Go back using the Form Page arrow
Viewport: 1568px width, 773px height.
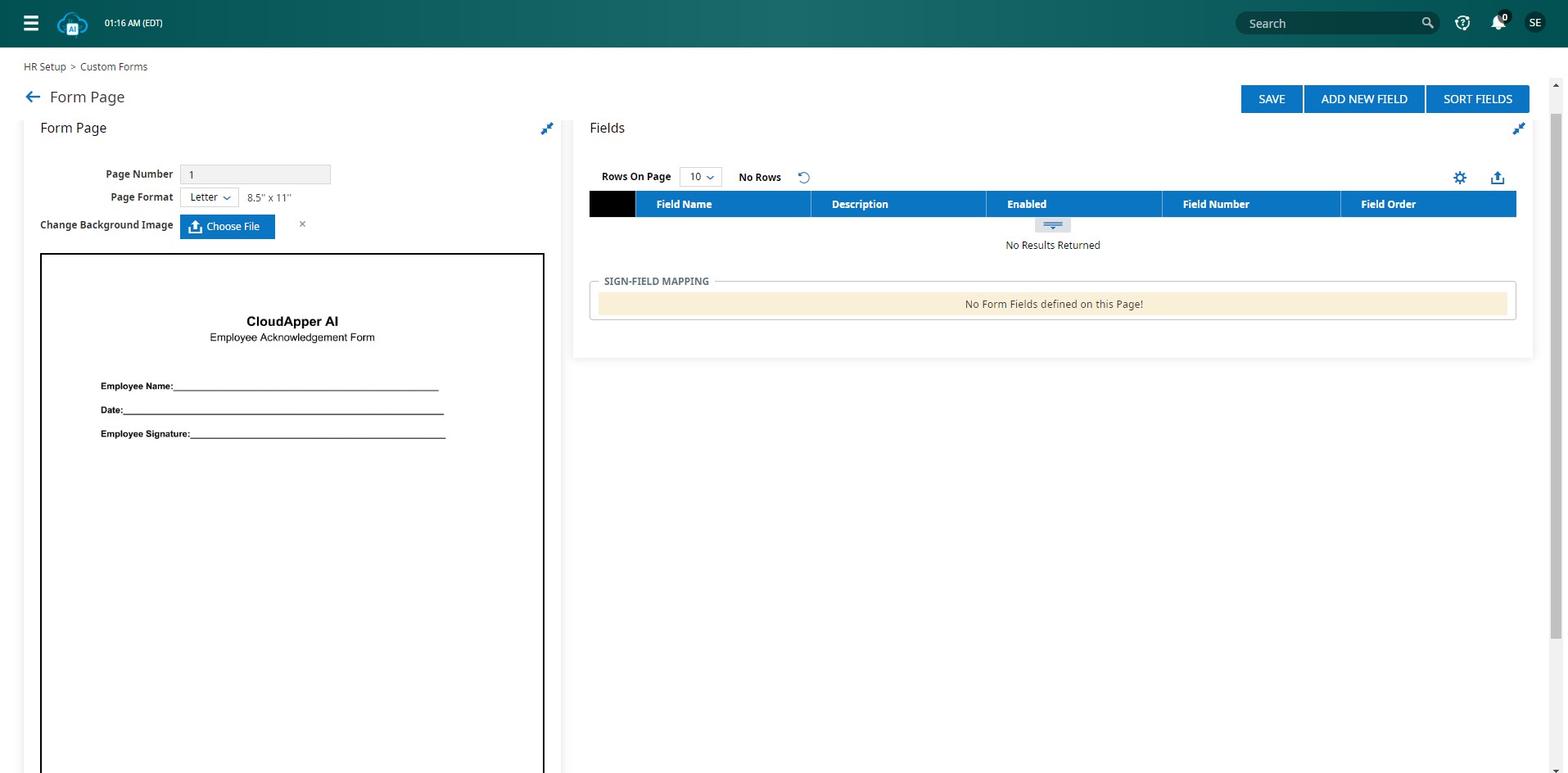[x=33, y=97]
